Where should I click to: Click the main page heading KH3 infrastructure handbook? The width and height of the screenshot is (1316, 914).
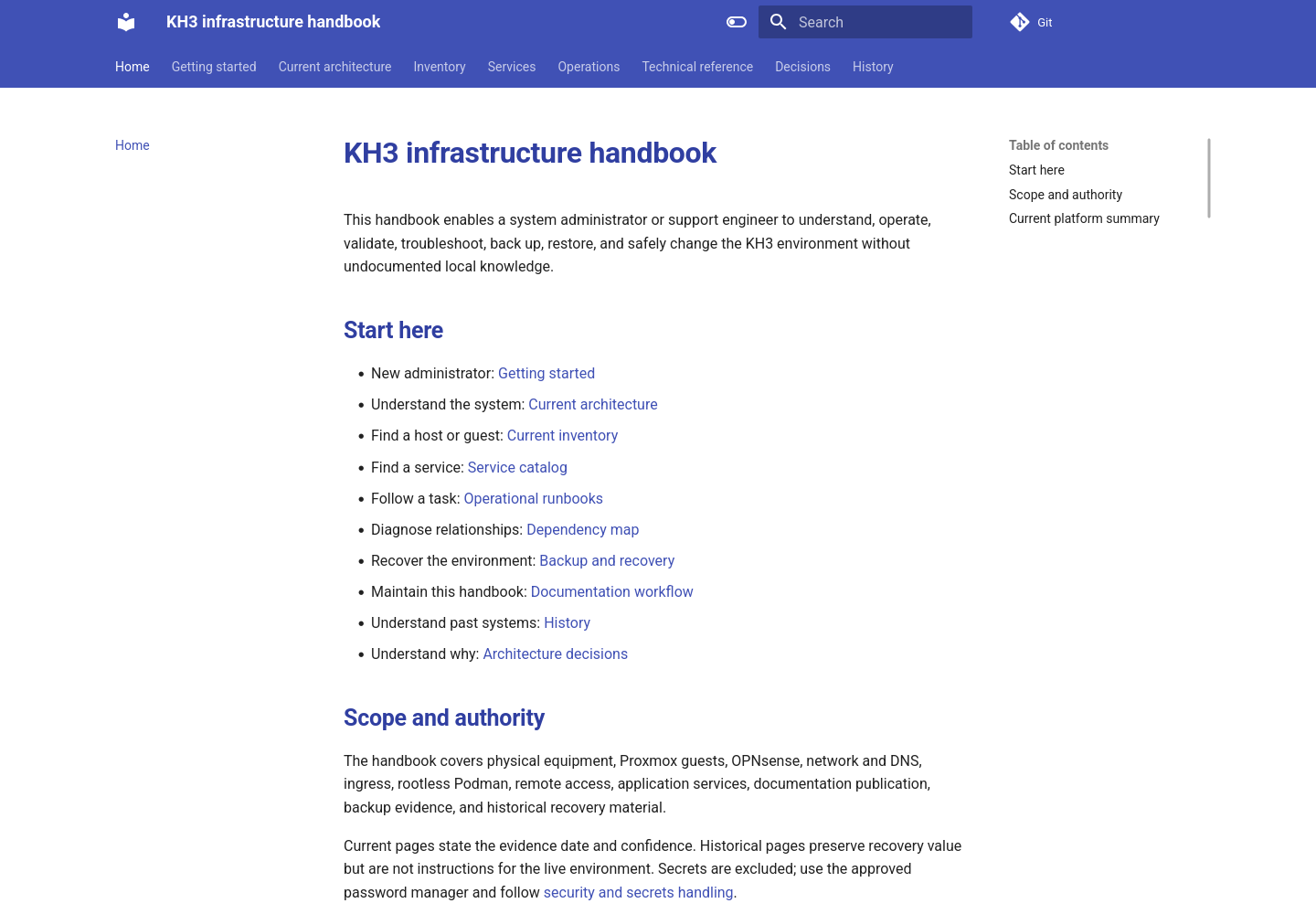pos(530,153)
